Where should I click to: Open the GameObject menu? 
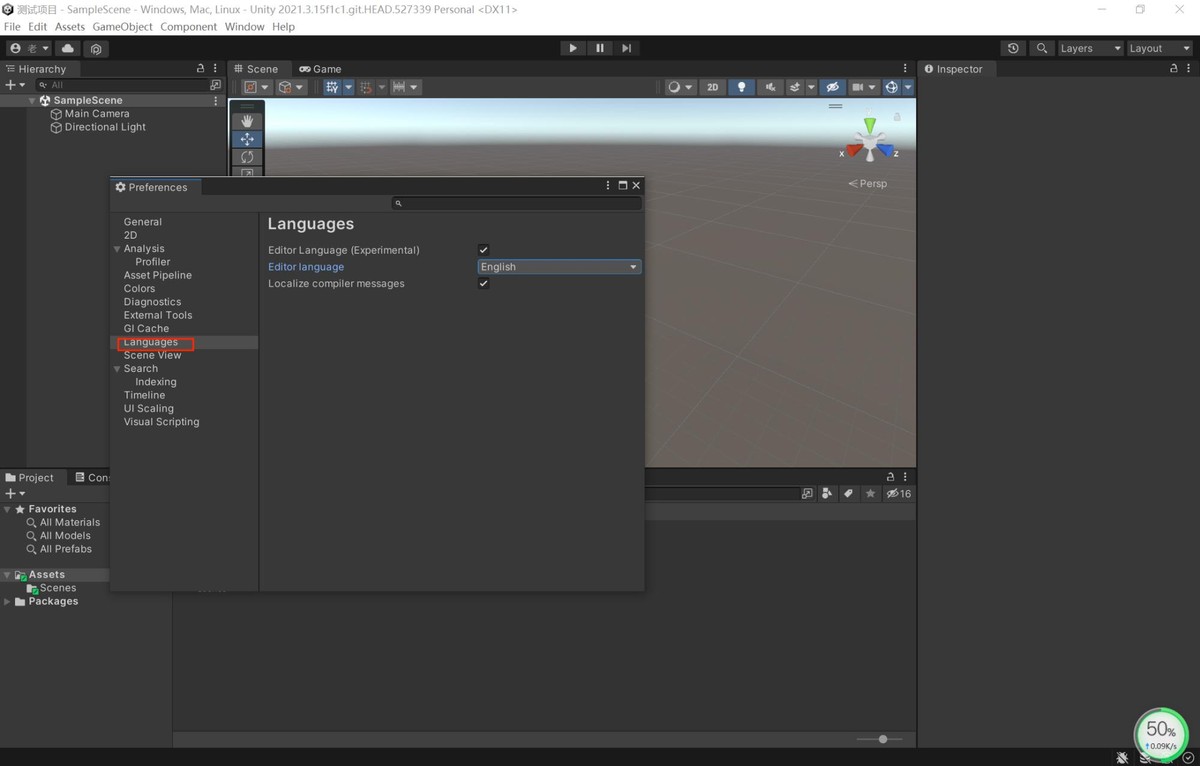[x=122, y=27]
